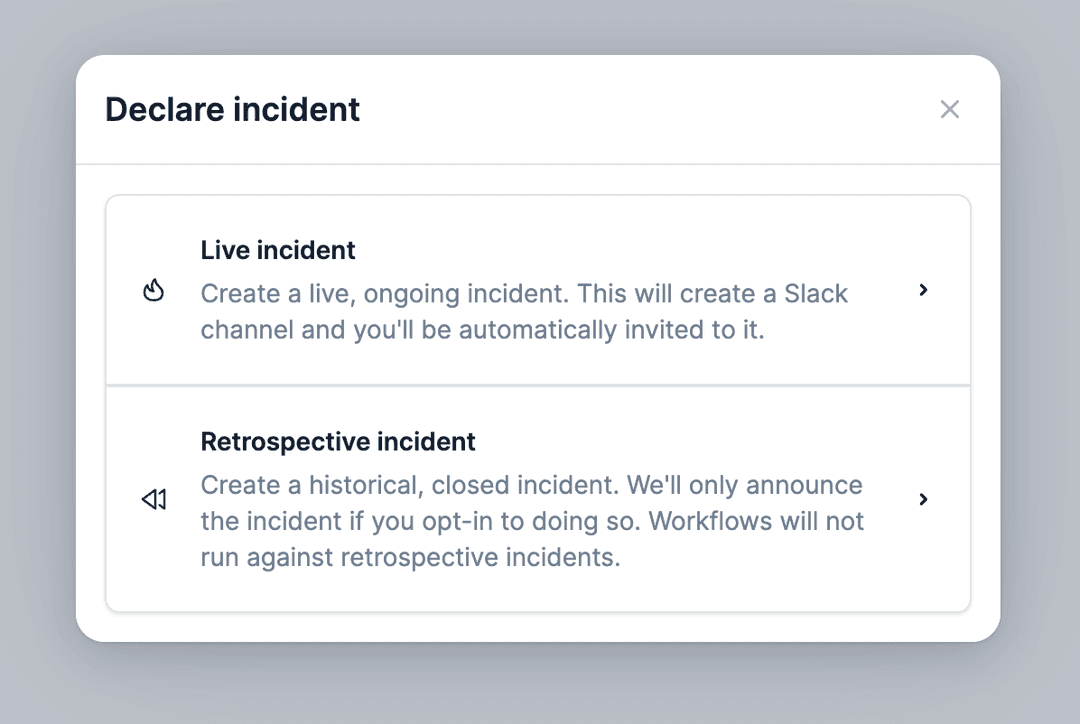The width and height of the screenshot is (1080, 724).
Task: Click the Live incident heading text
Action: click(277, 250)
